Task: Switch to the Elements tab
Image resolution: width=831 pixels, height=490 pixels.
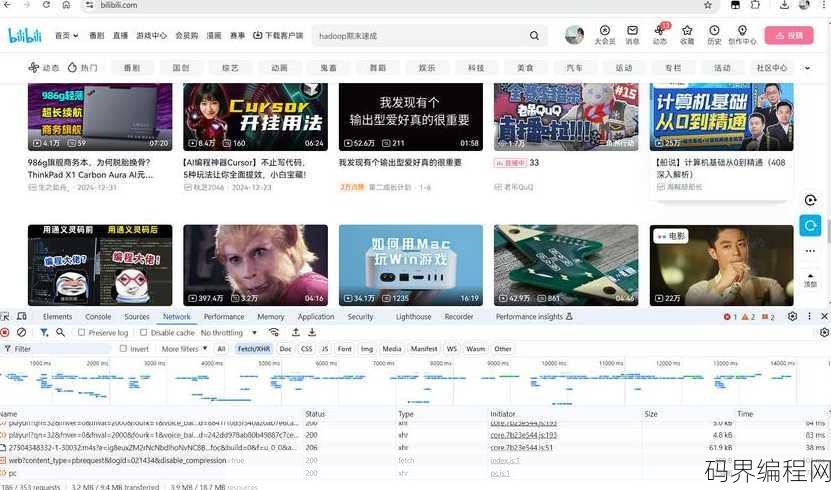Action: click(x=57, y=316)
